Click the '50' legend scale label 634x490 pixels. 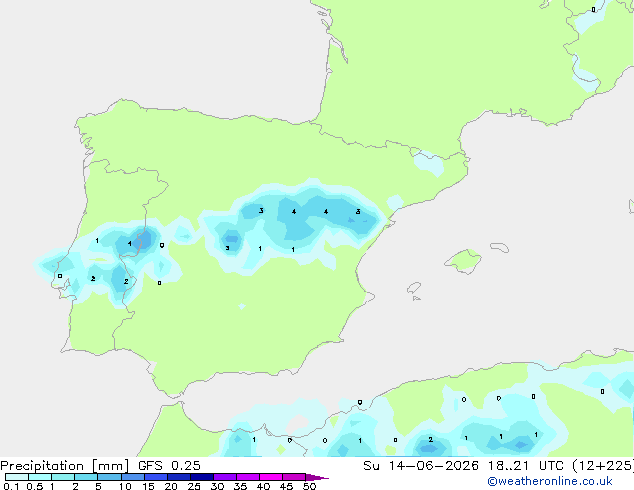click(309, 486)
